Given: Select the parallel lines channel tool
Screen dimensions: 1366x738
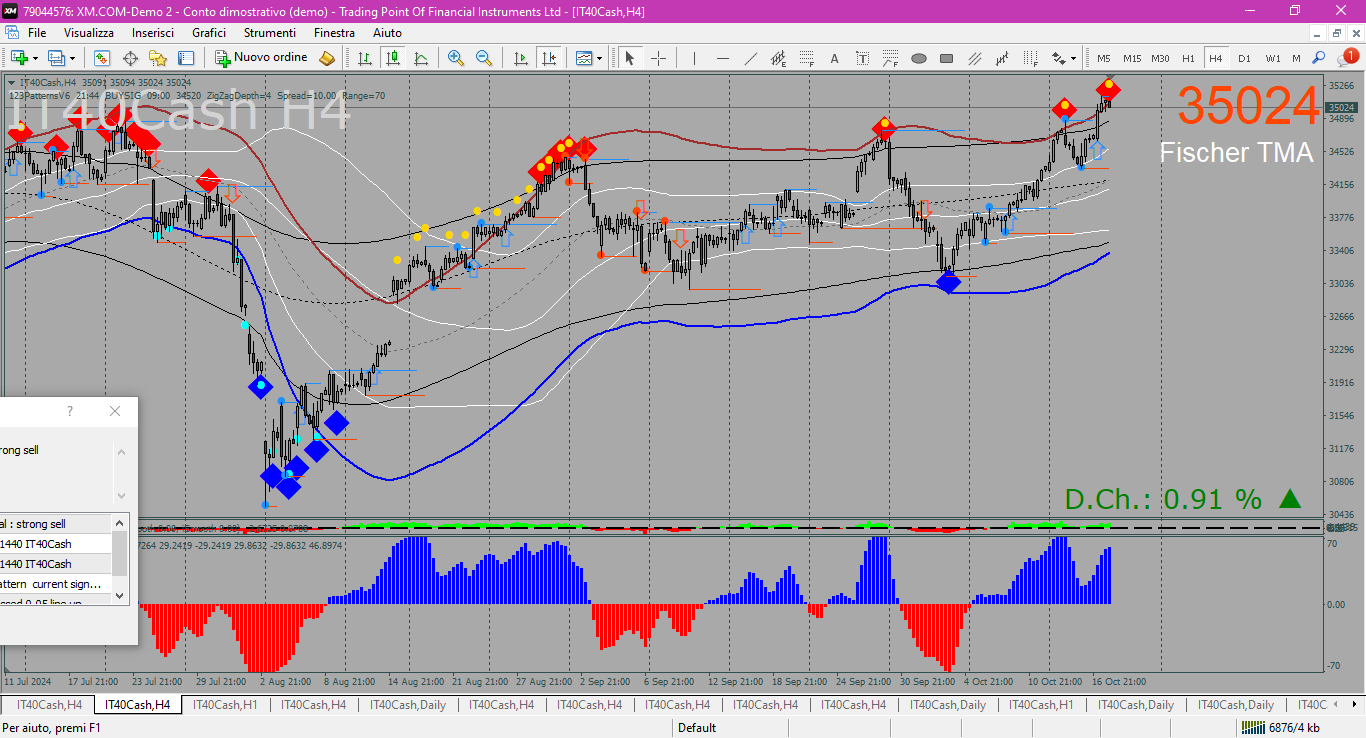Looking at the screenshot, I should tap(974, 58).
